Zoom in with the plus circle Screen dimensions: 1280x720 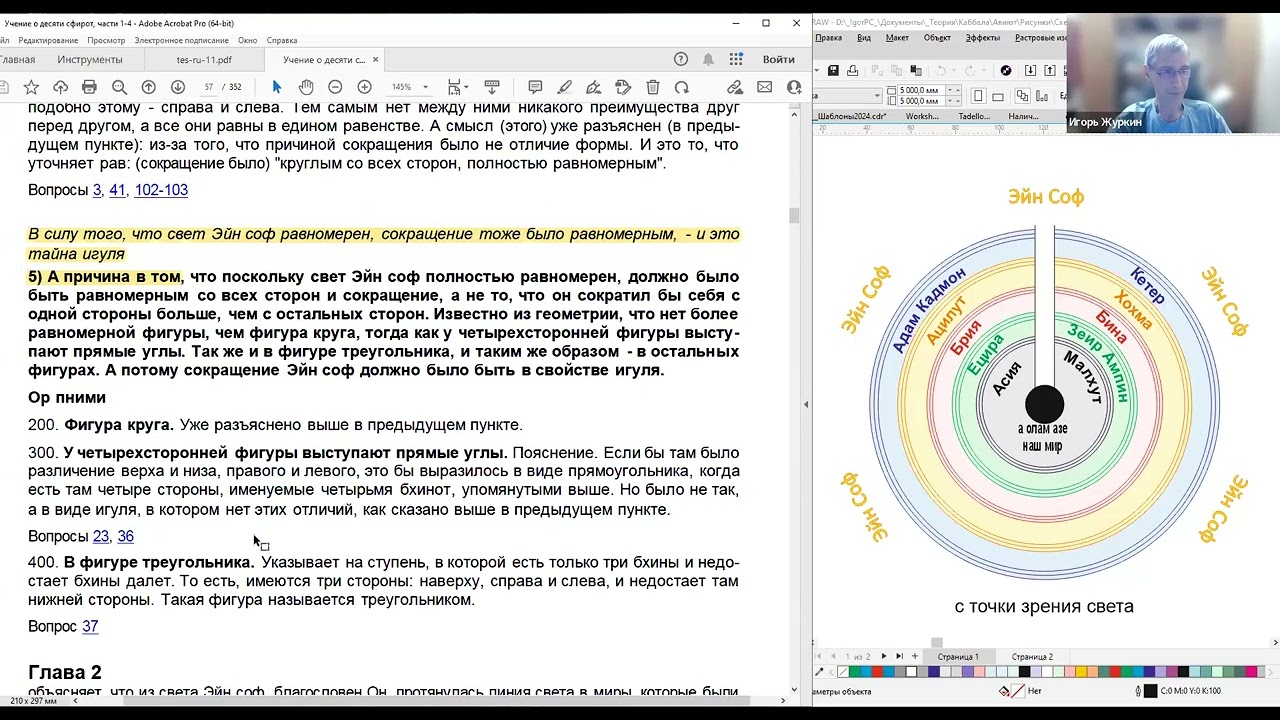[x=364, y=87]
